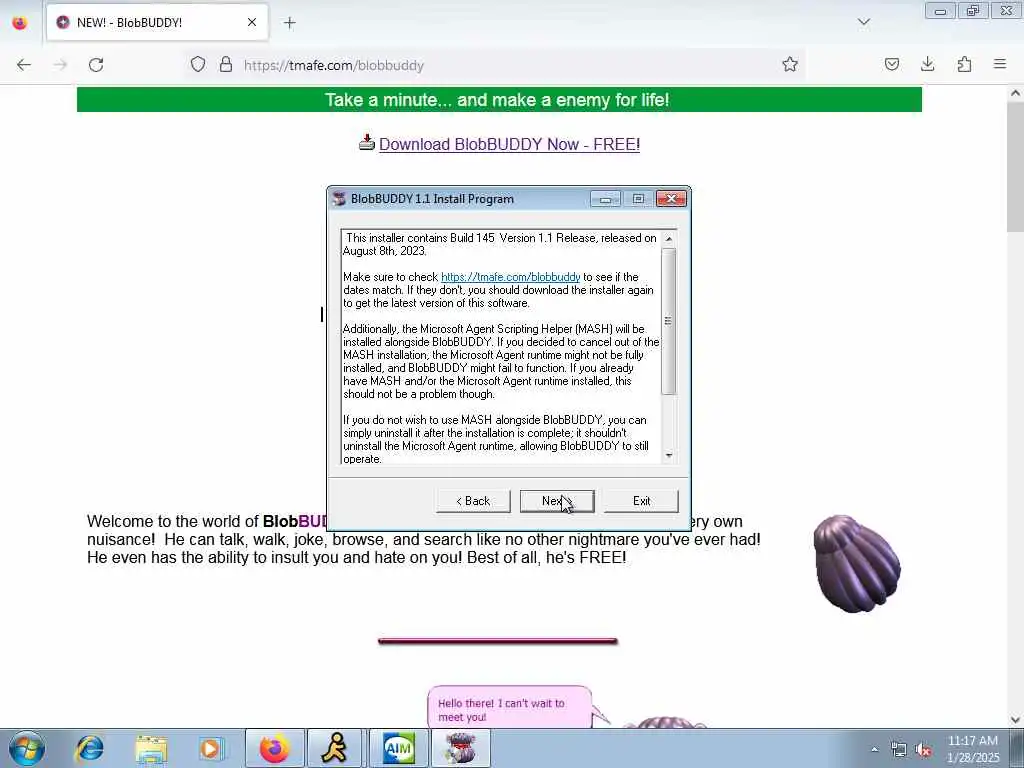
Task: View site security padlock info
Action: (226, 64)
